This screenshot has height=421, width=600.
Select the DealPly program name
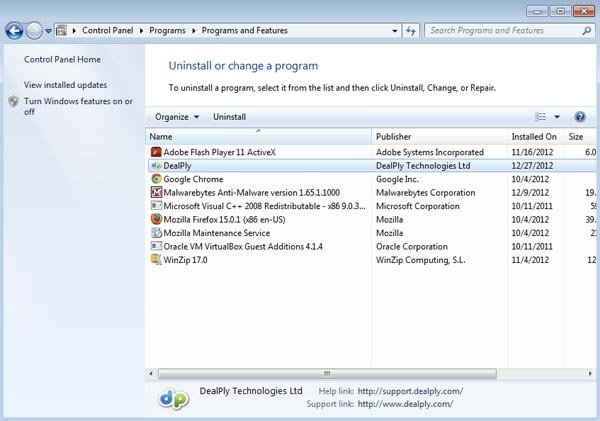click(x=177, y=166)
